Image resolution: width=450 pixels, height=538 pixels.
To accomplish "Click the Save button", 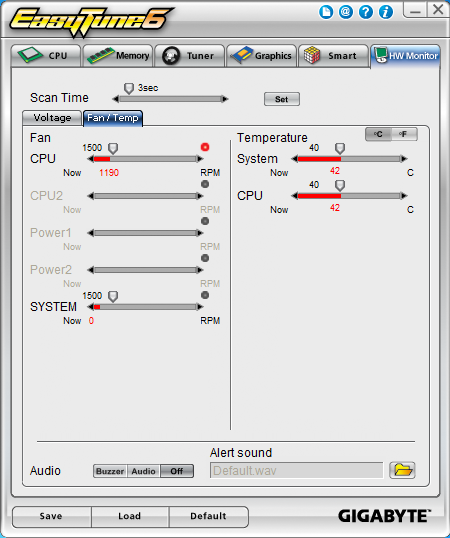I will (51, 516).
